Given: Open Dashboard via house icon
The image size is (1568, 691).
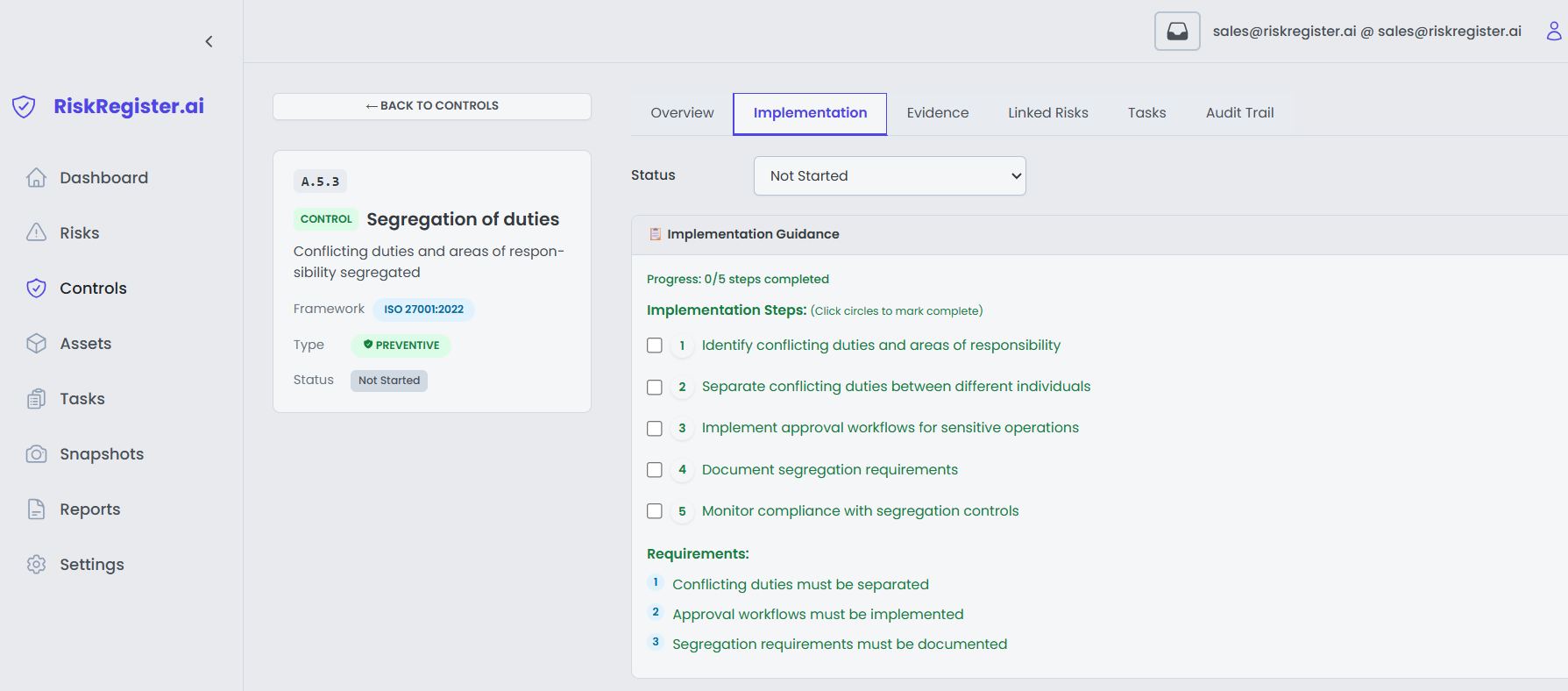Looking at the screenshot, I should [36, 178].
